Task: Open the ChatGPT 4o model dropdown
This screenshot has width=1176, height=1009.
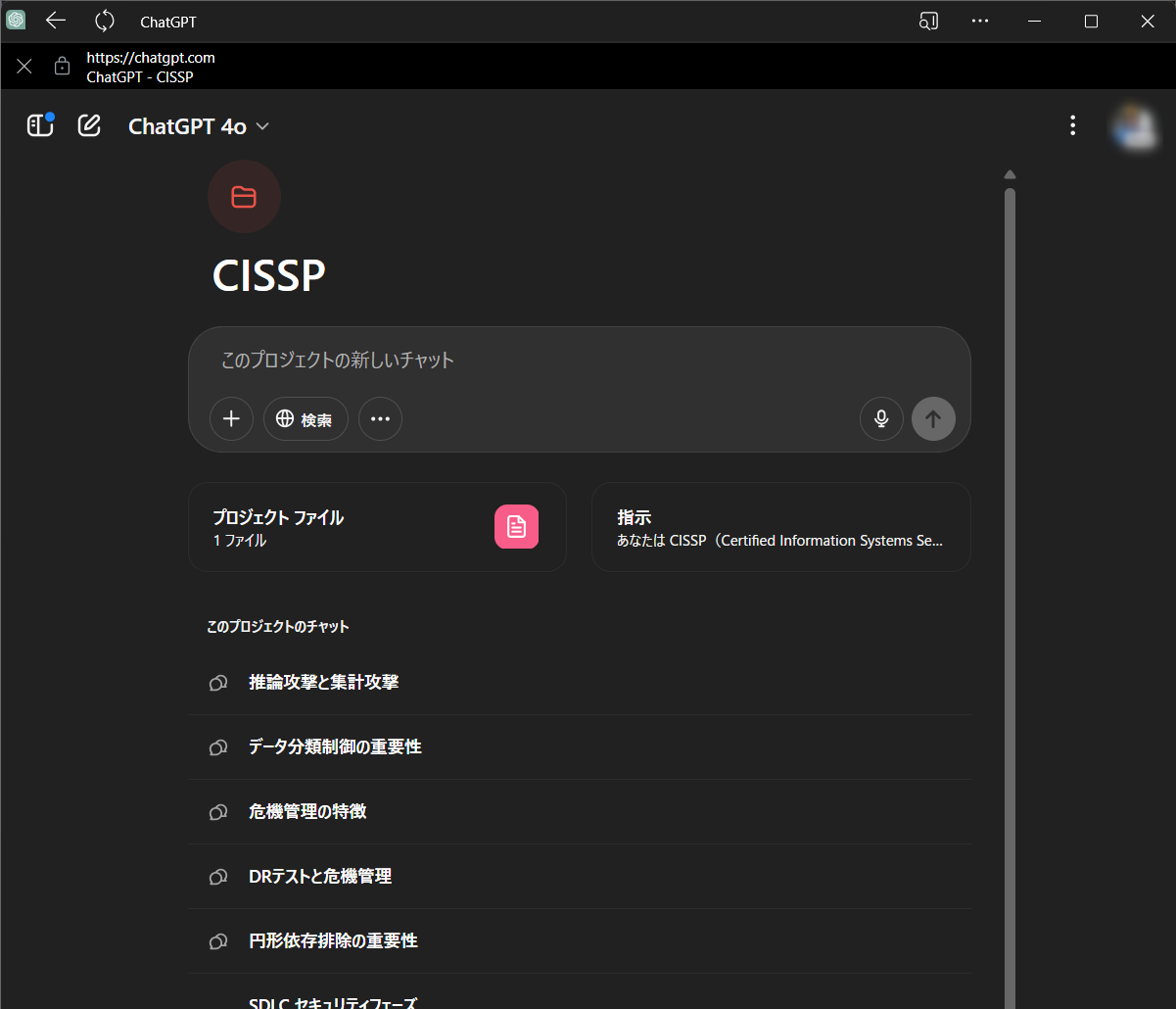Action: [x=199, y=126]
